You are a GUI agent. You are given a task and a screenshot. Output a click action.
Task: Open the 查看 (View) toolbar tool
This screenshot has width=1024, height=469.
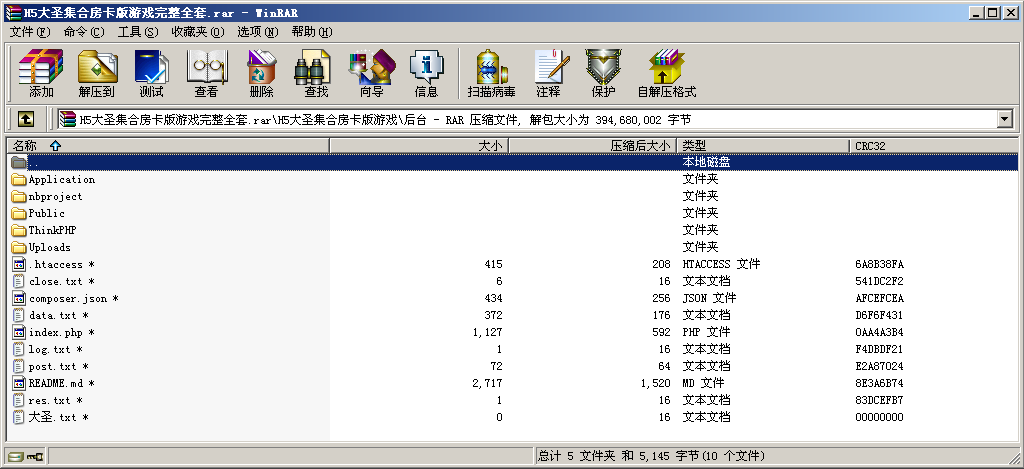[x=206, y=73]
